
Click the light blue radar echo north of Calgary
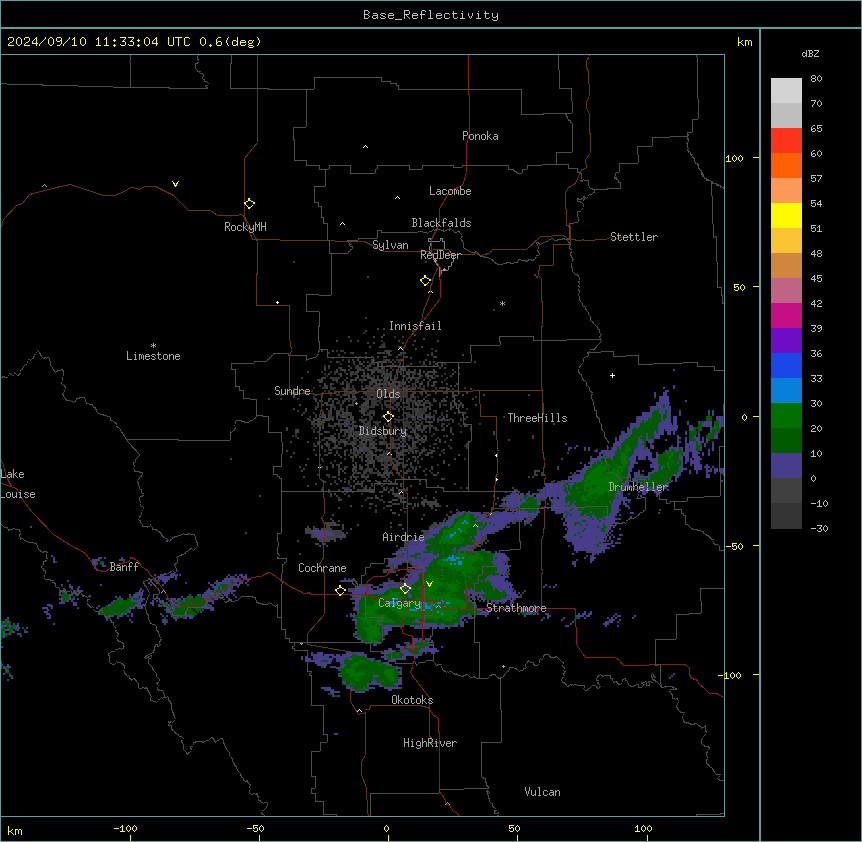(454, 560)
